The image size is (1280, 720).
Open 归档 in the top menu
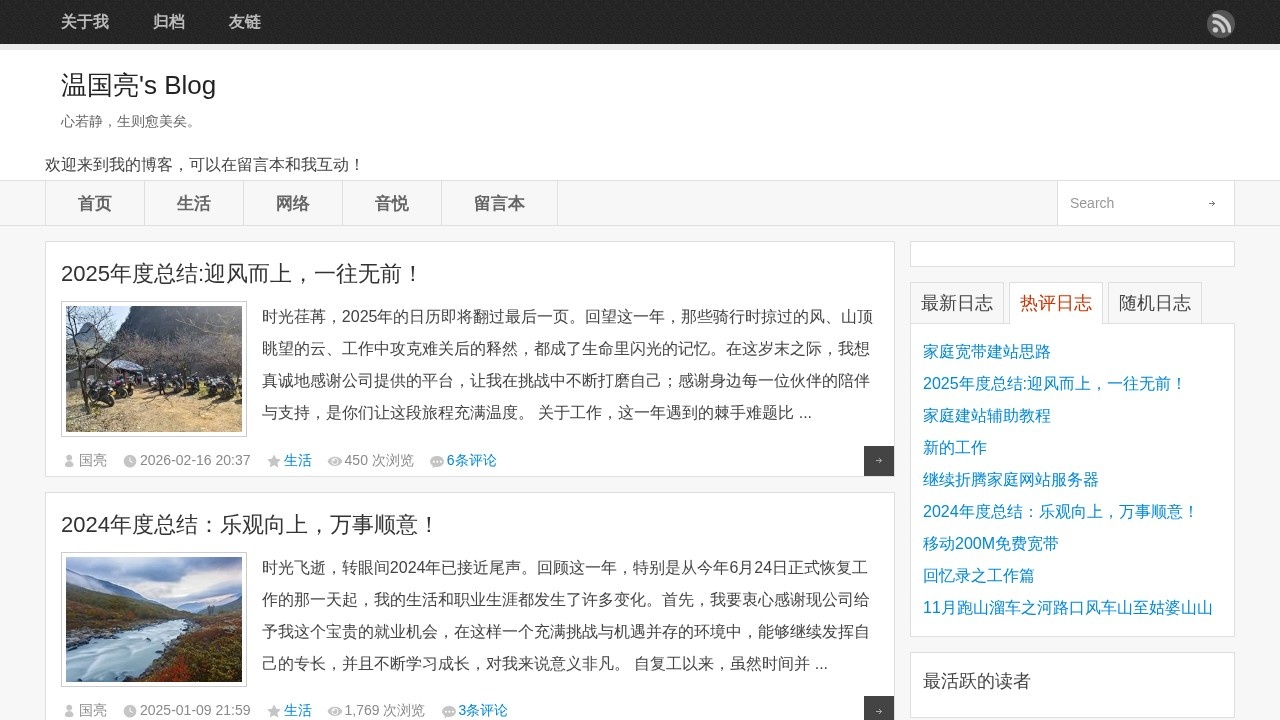(x=169, y=22)
